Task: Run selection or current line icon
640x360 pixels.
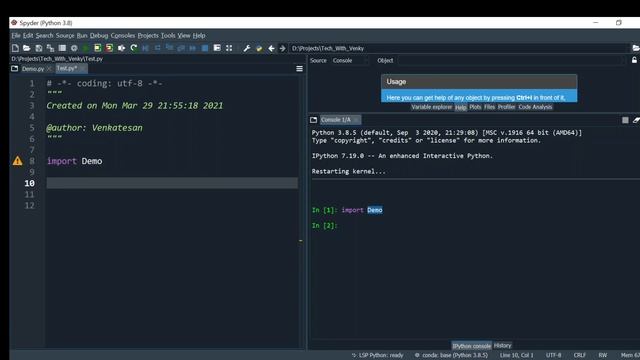Action: pos(121,48)
